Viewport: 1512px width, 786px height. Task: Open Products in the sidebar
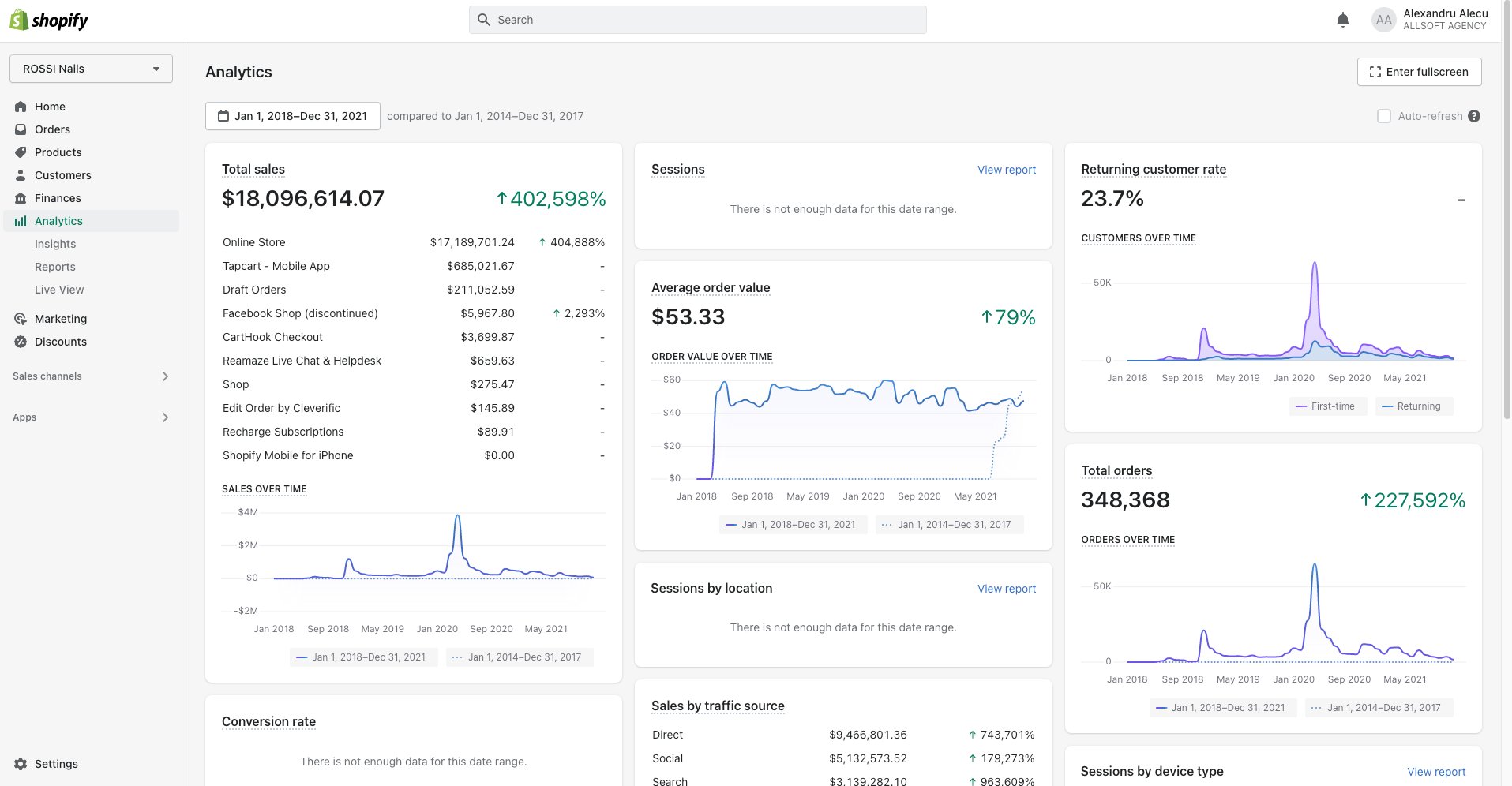[x=58, y=152]
